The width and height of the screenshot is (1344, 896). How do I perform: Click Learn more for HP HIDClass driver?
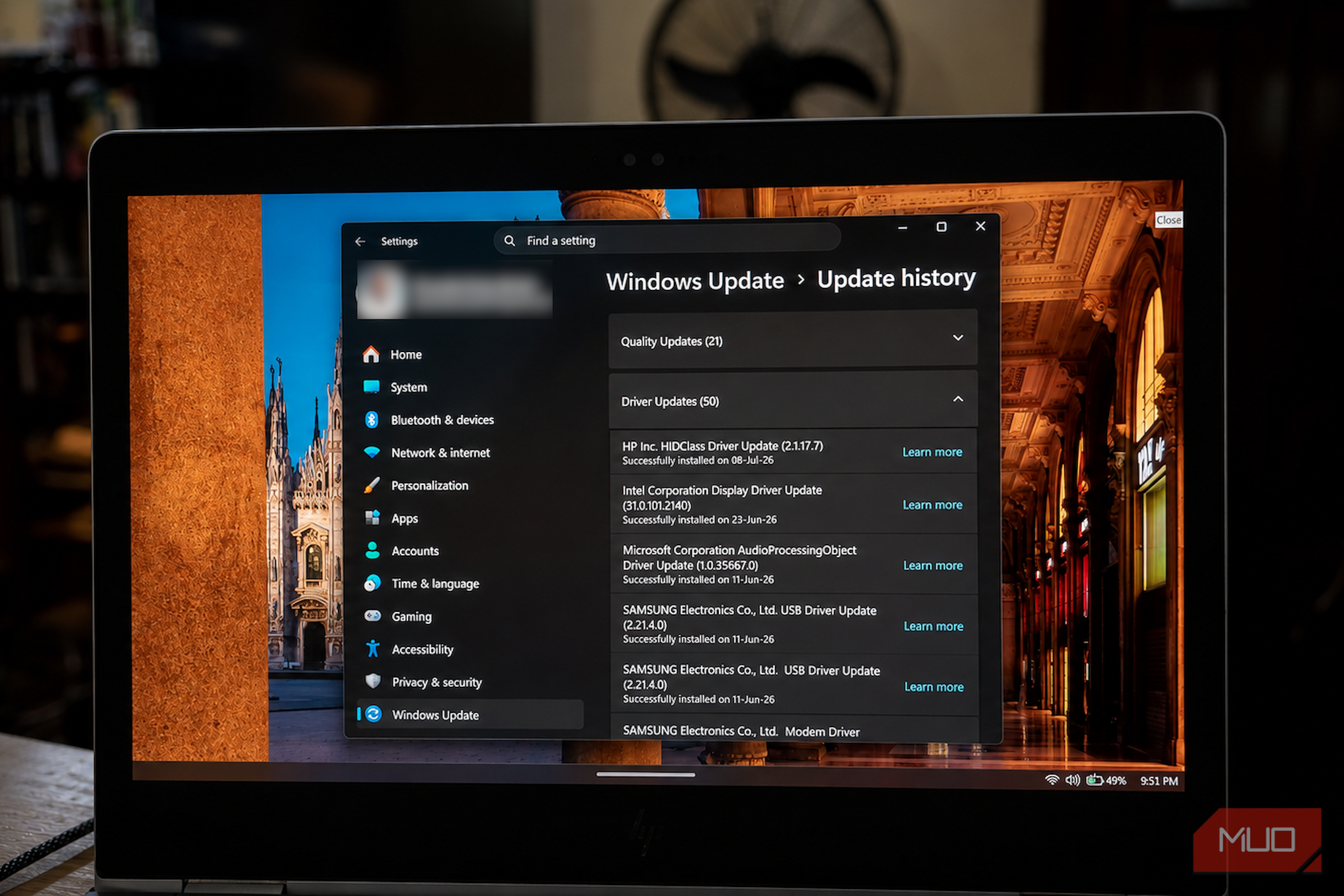click(x=932, y=452)
